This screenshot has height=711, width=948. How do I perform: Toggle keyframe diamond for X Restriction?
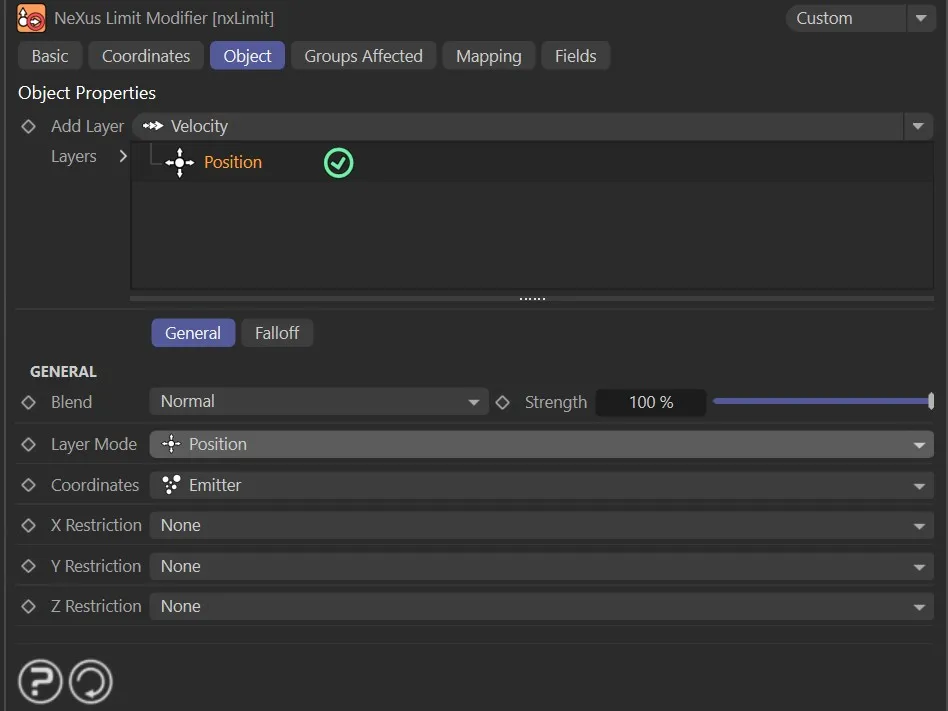point(29,525)
